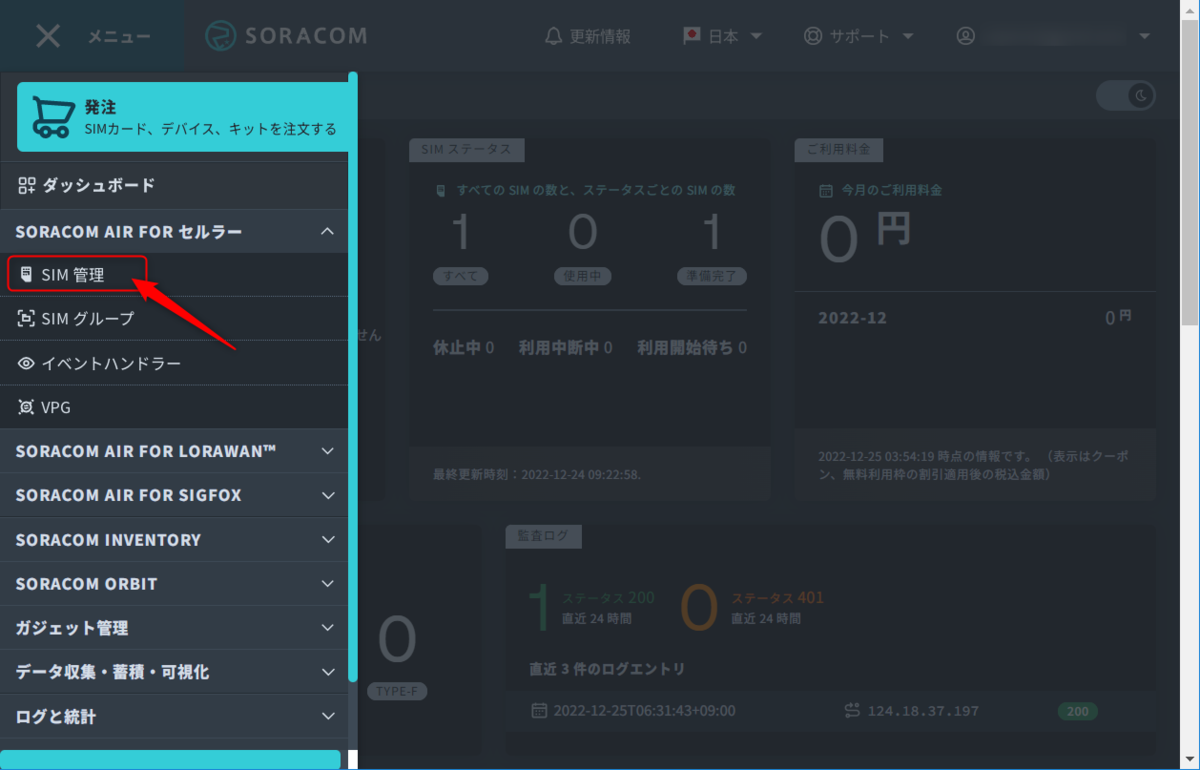Expand ログと統計 section
Screen dimensions: 1200x770
(x=174, y=716)
